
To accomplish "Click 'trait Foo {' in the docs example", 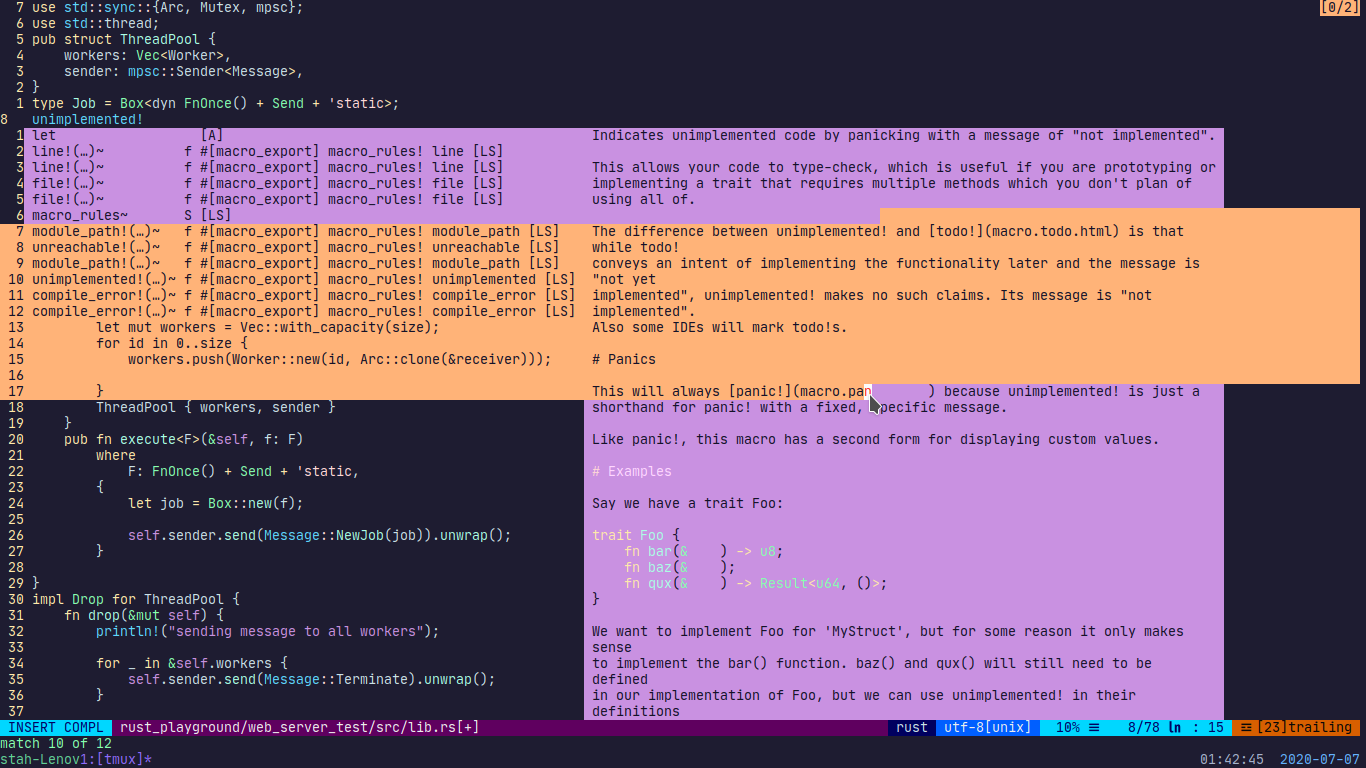I will tap(636, 535).
